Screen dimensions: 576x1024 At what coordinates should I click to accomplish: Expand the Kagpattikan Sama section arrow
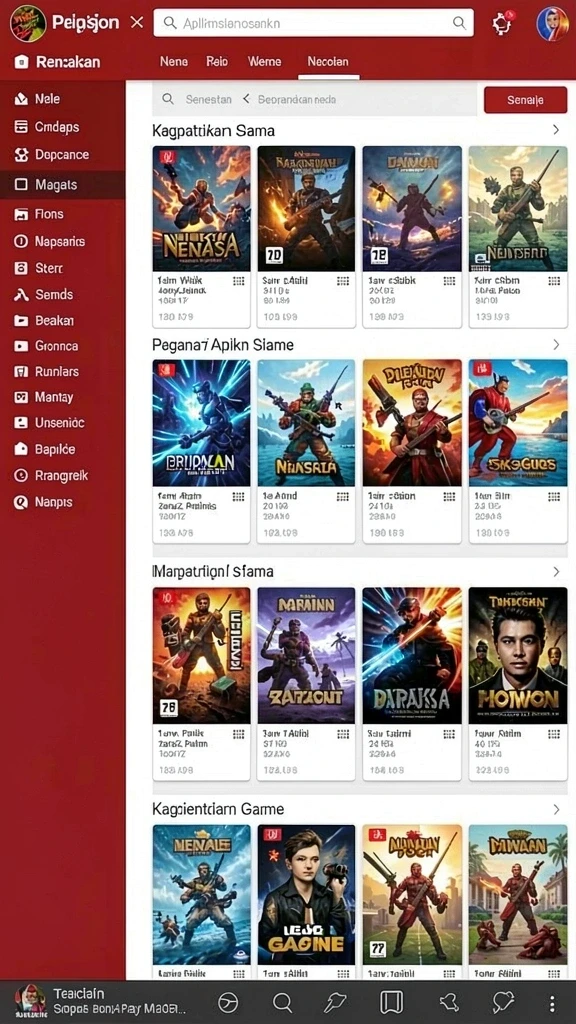[556, 130]
